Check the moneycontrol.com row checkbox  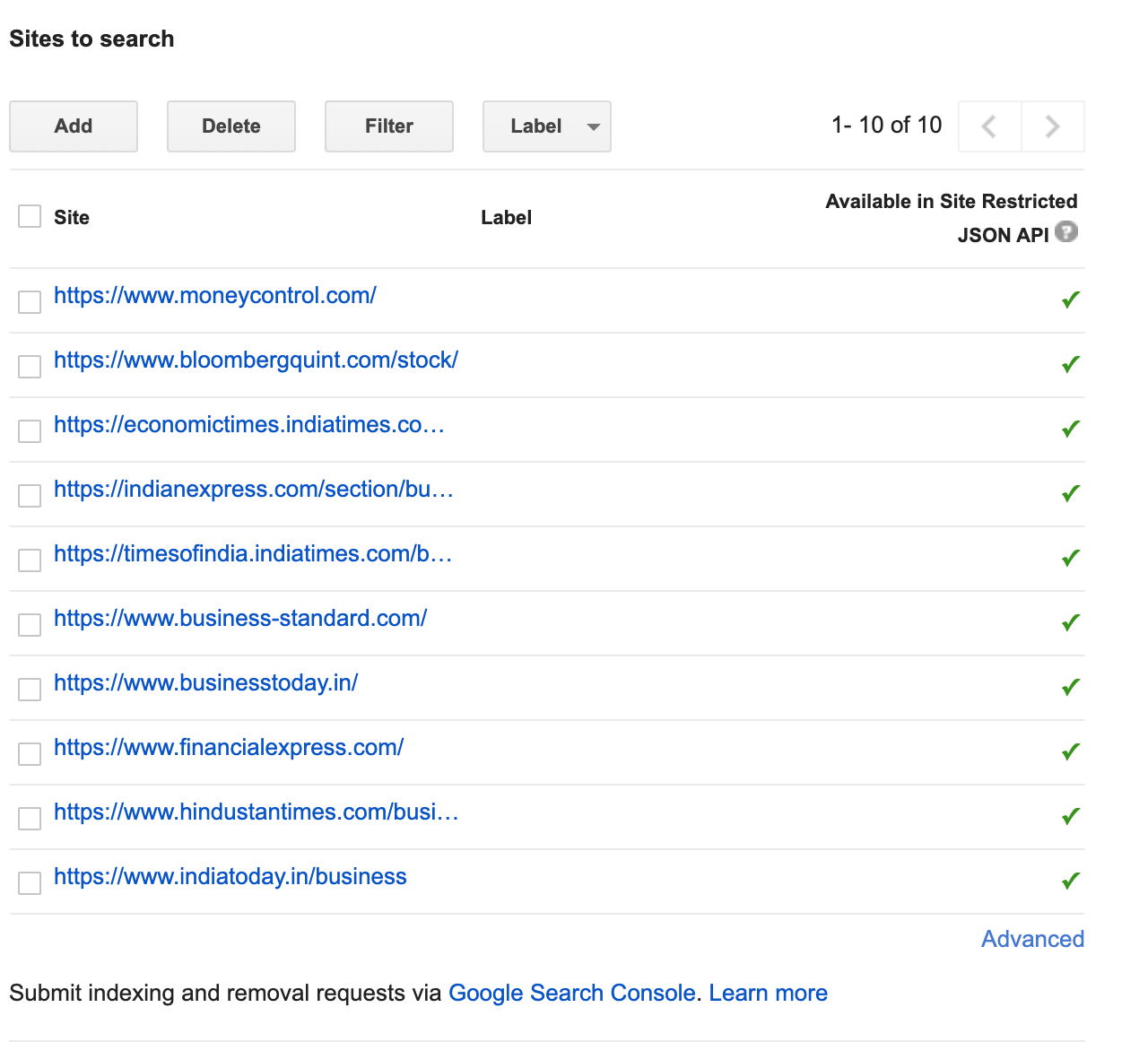tap(30, 302)
